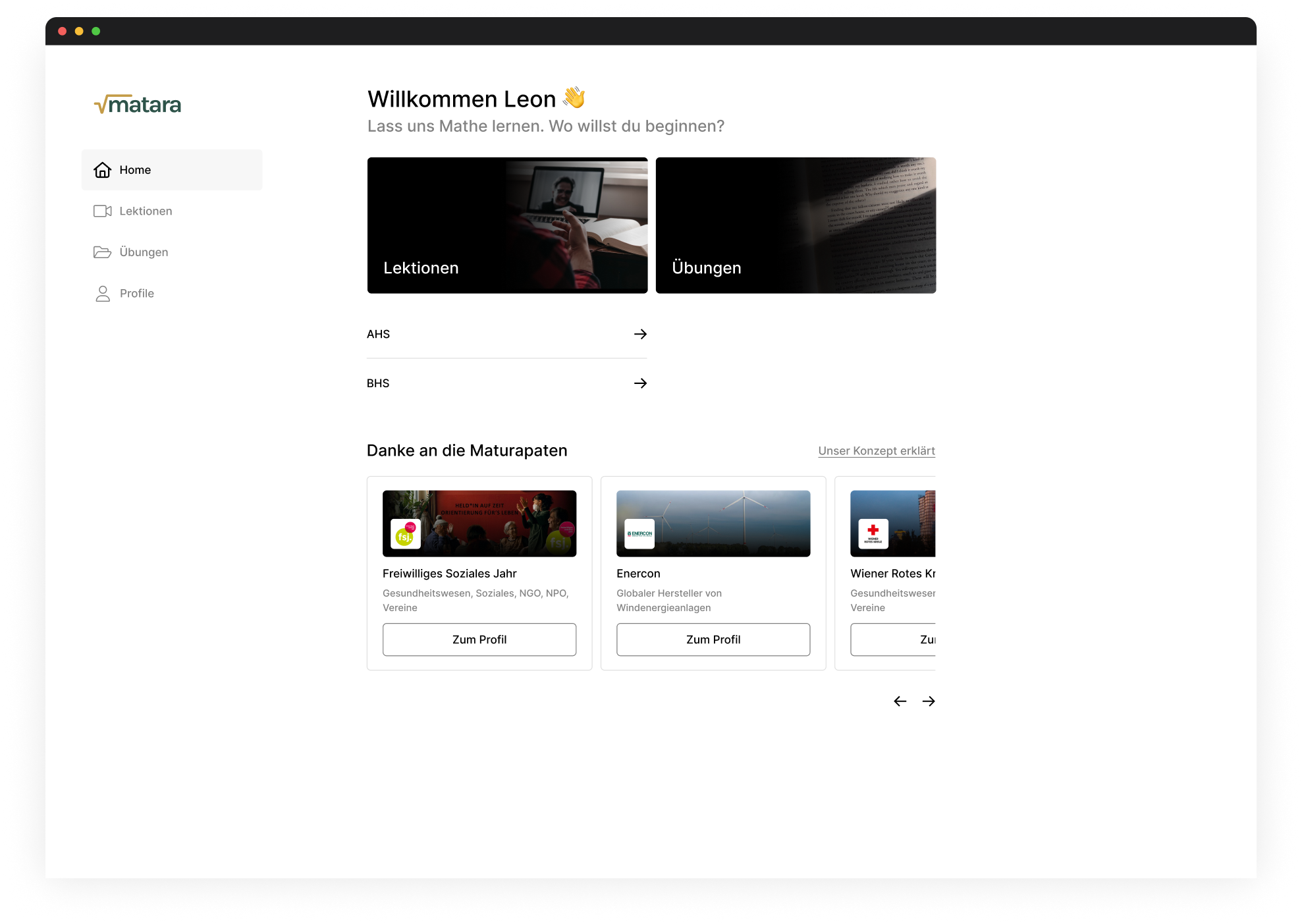Click the Home house icon in sidebar

pos(103,170)
